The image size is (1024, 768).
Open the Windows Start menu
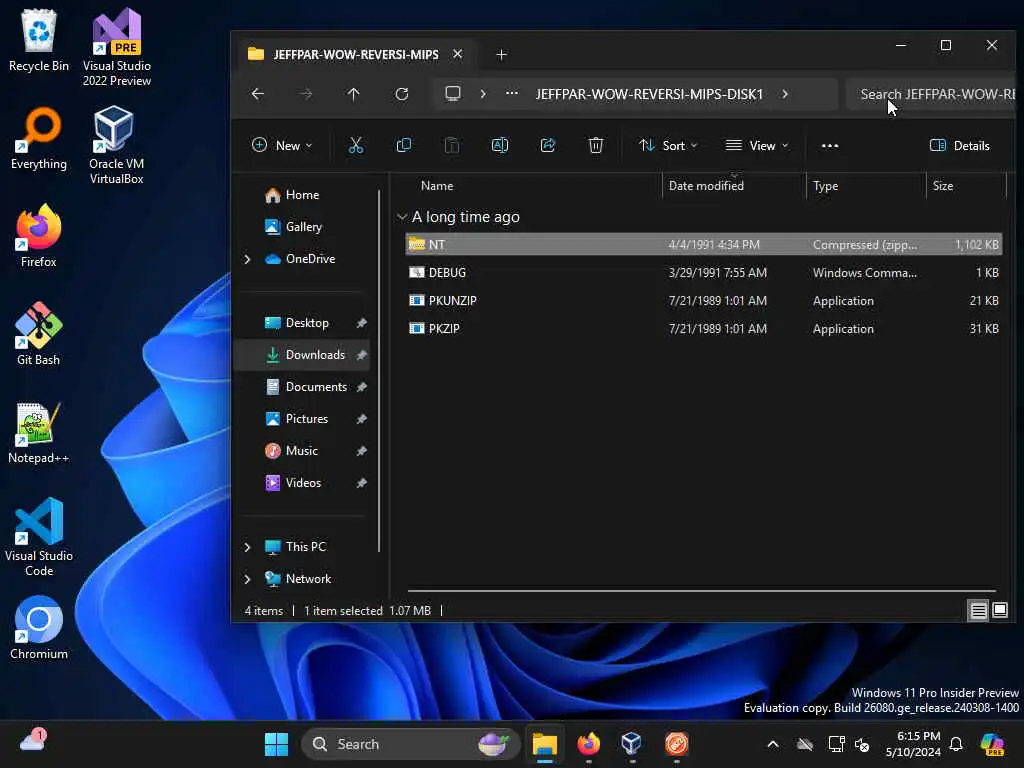tap(276, 744)
